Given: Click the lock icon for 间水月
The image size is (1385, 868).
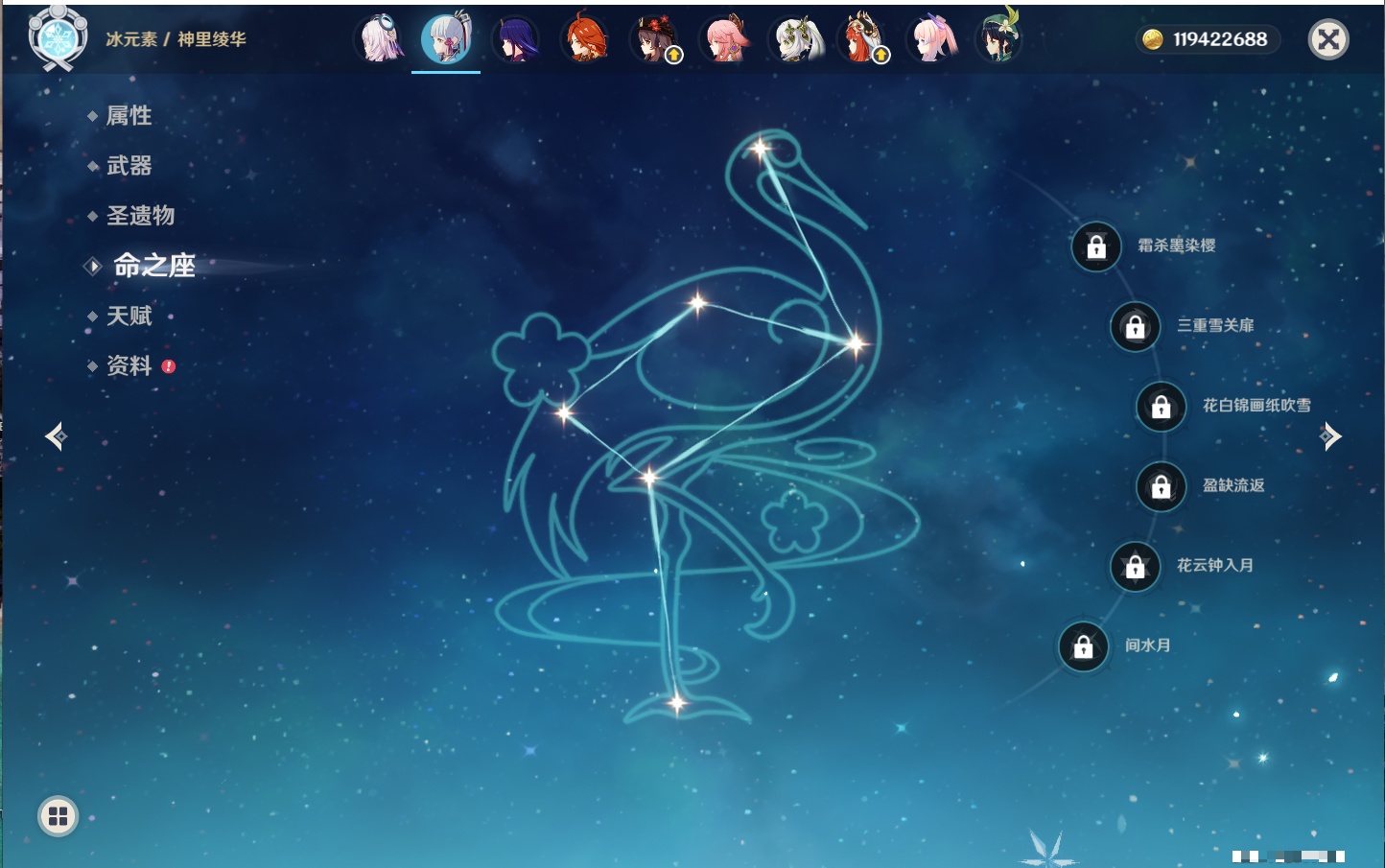Looking at the screenshot, I should pyautogui.click(x=1084, y=647).
